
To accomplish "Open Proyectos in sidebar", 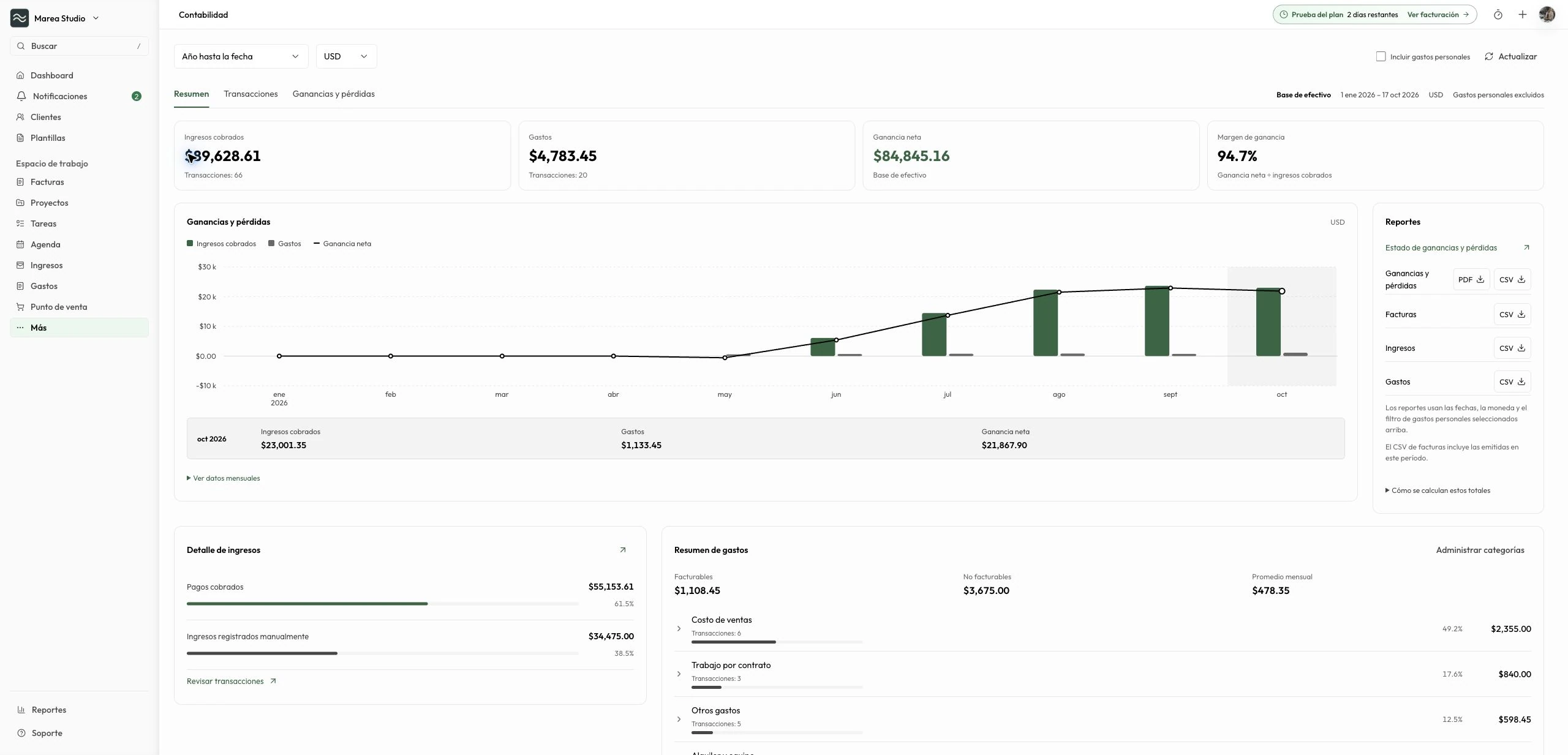I will [x=79, y=203].
